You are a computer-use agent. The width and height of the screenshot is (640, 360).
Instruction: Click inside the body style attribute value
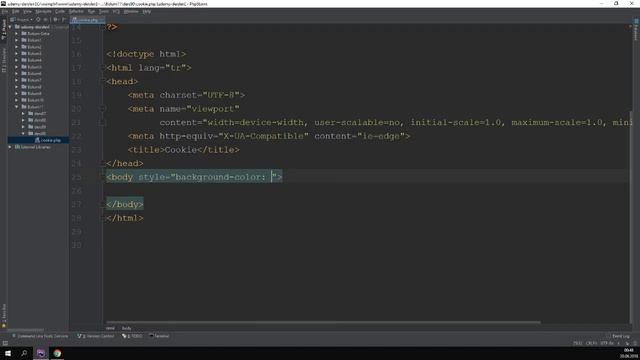click(x=223, y=177)
